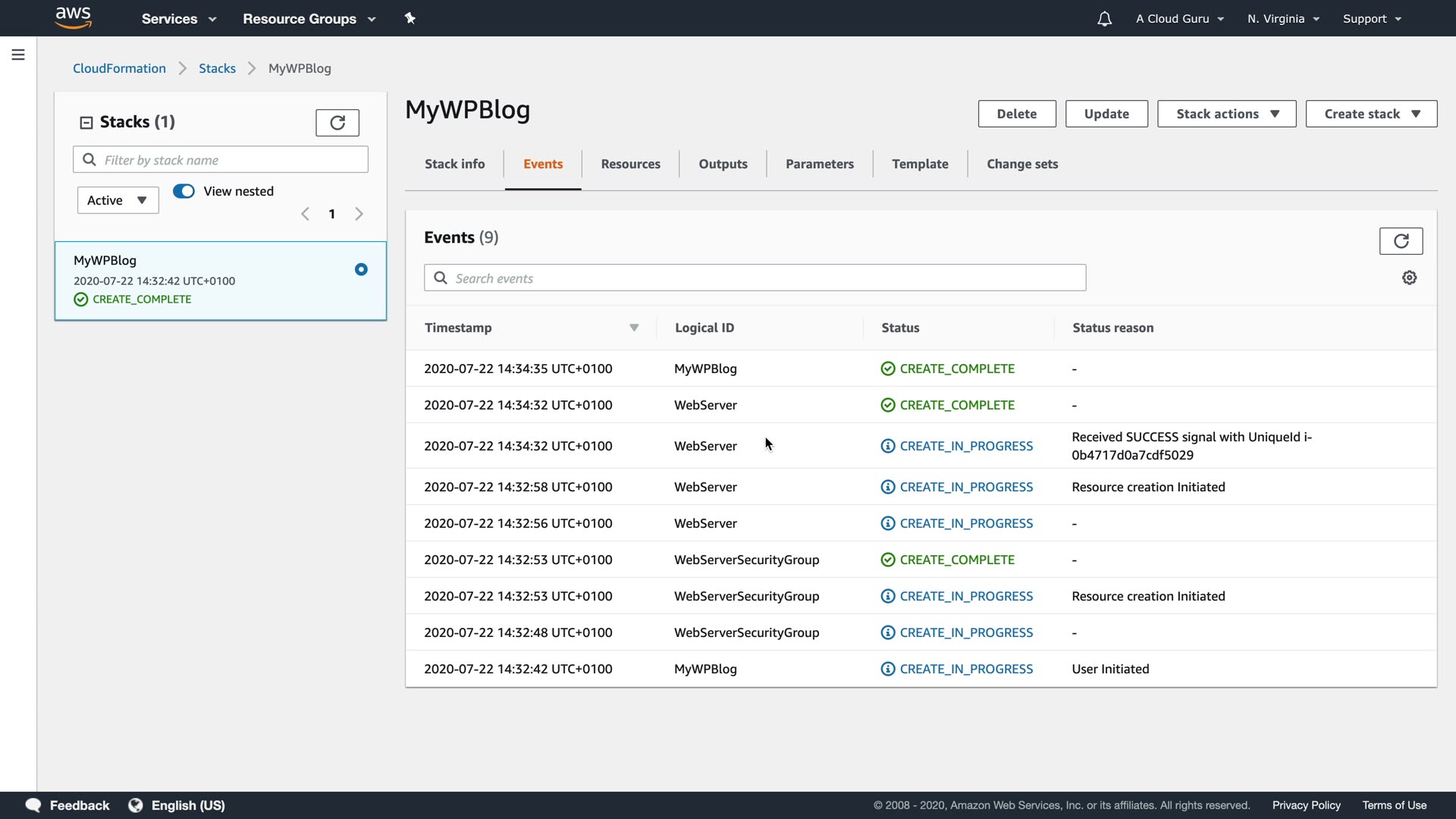Viewport: 1456px width, 819px height.
Task: Go to next stacks page arrow
Action: coord(359,214)
